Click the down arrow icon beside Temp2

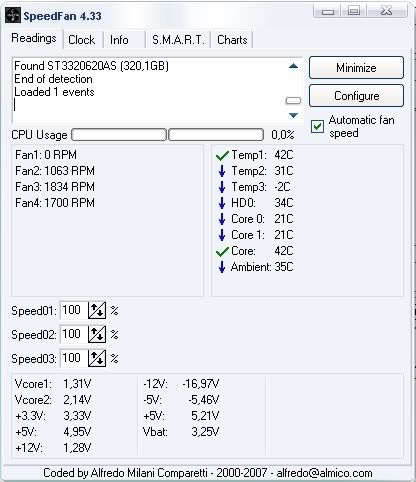pyautogui.click(x=222, y=171)
